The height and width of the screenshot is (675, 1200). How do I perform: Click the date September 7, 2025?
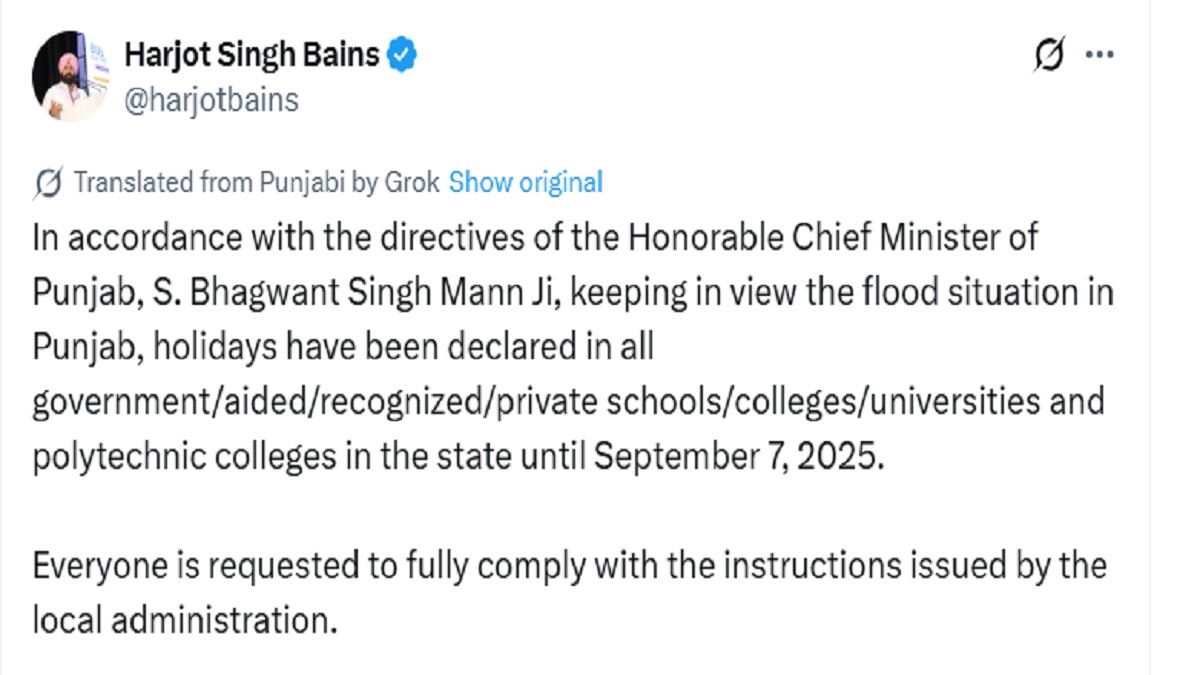(x=740, y=456)
